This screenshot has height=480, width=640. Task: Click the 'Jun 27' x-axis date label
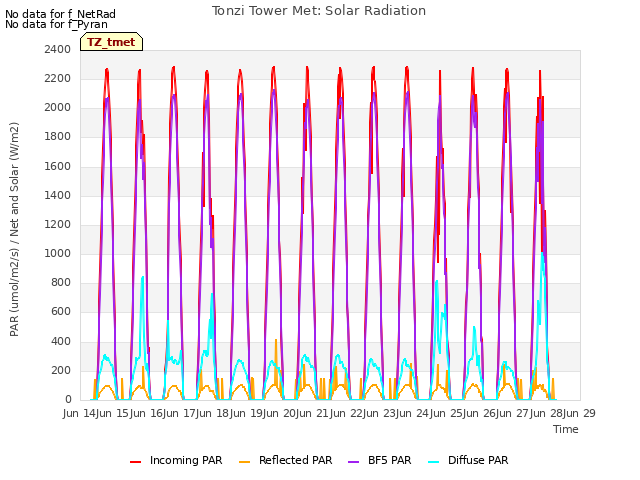[x=512, y=413]
